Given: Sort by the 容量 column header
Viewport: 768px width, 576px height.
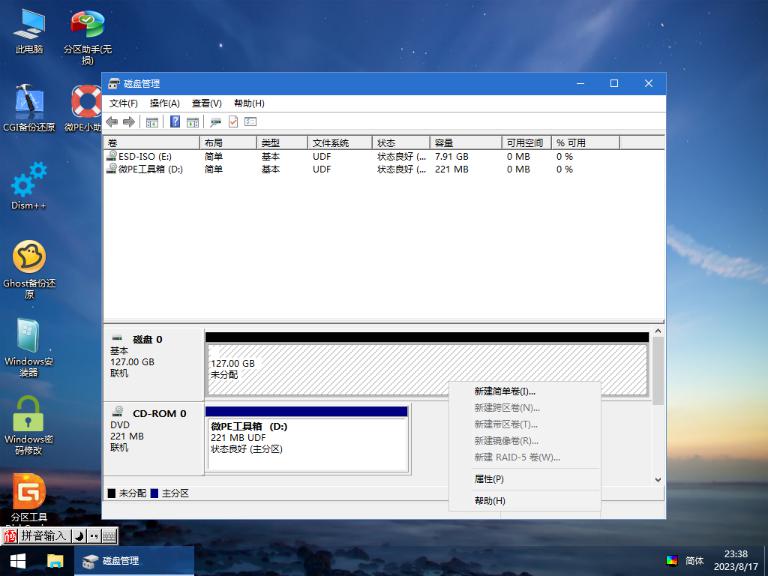Looking at the screenshot, I should pos(466,143).
